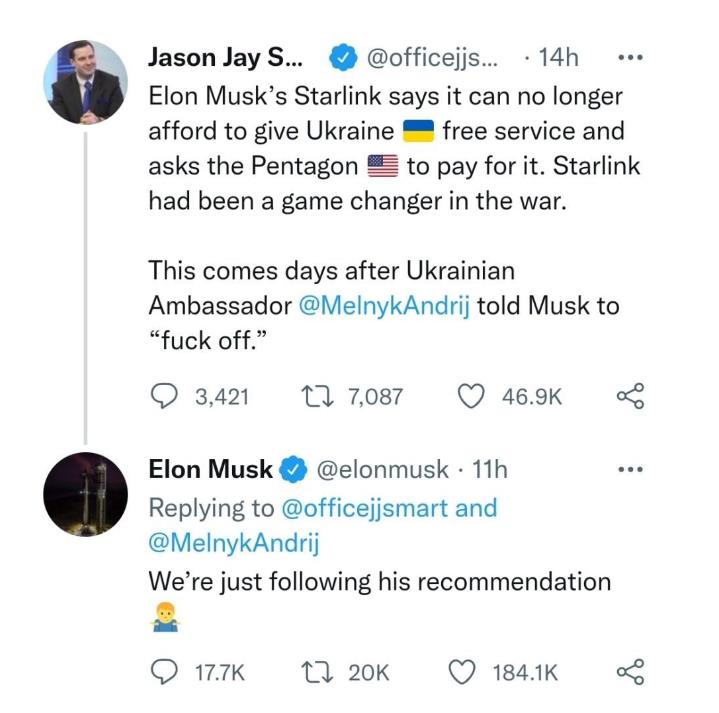Like Jason Jay's tweet with heart icon
This screenshot has height=713, width=719.
point(471,396)
